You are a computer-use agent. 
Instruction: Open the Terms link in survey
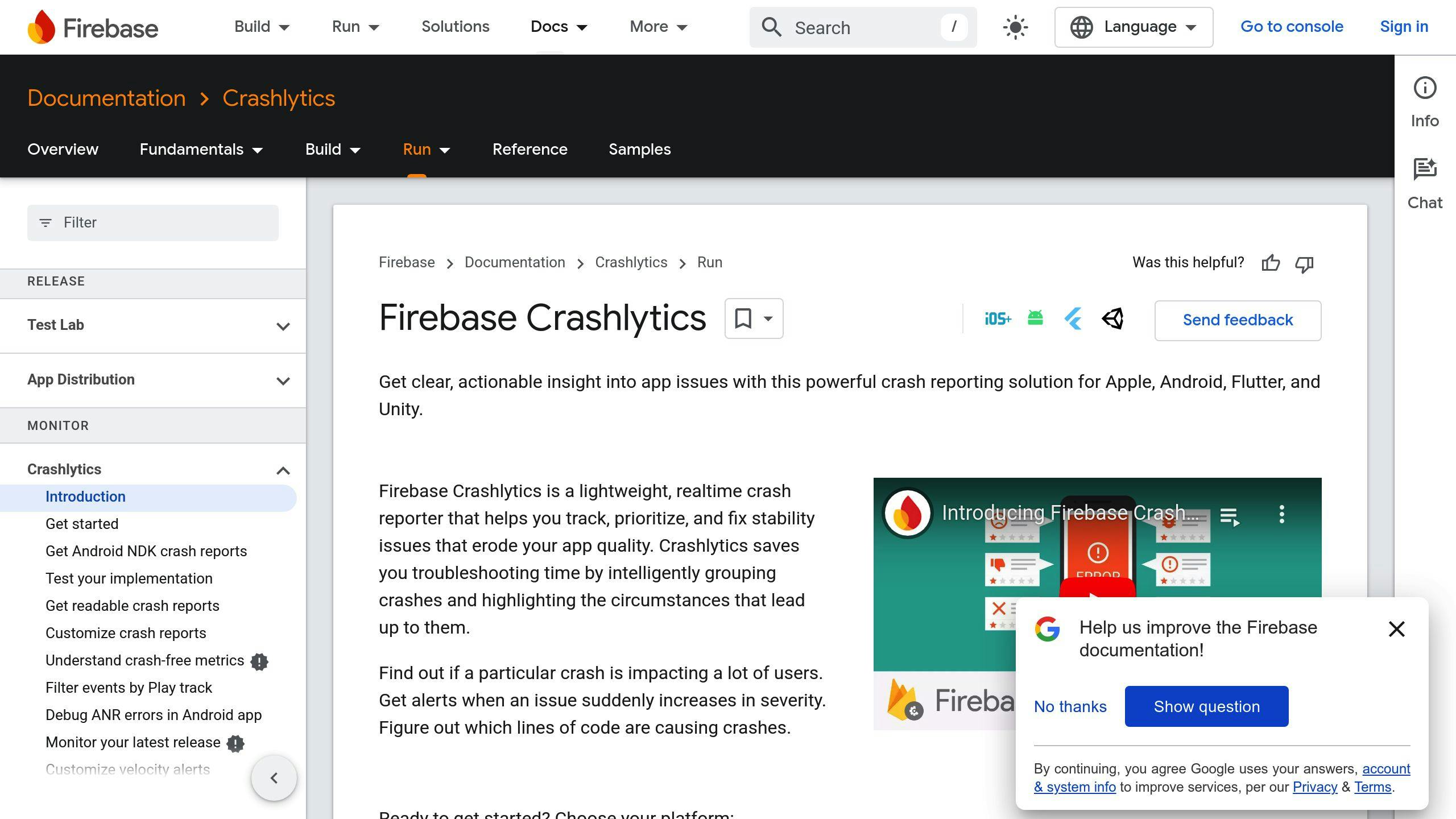pyautogui.click(x=1372, y=787)
